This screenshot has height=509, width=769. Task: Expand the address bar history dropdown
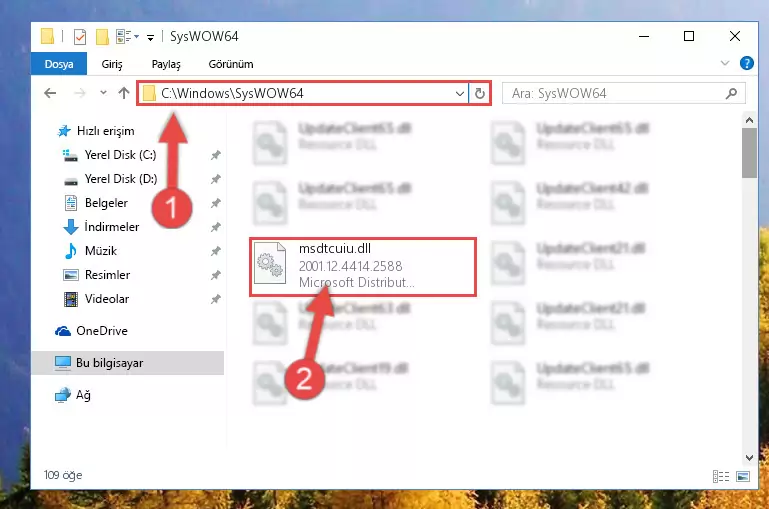tap(460, 93)
